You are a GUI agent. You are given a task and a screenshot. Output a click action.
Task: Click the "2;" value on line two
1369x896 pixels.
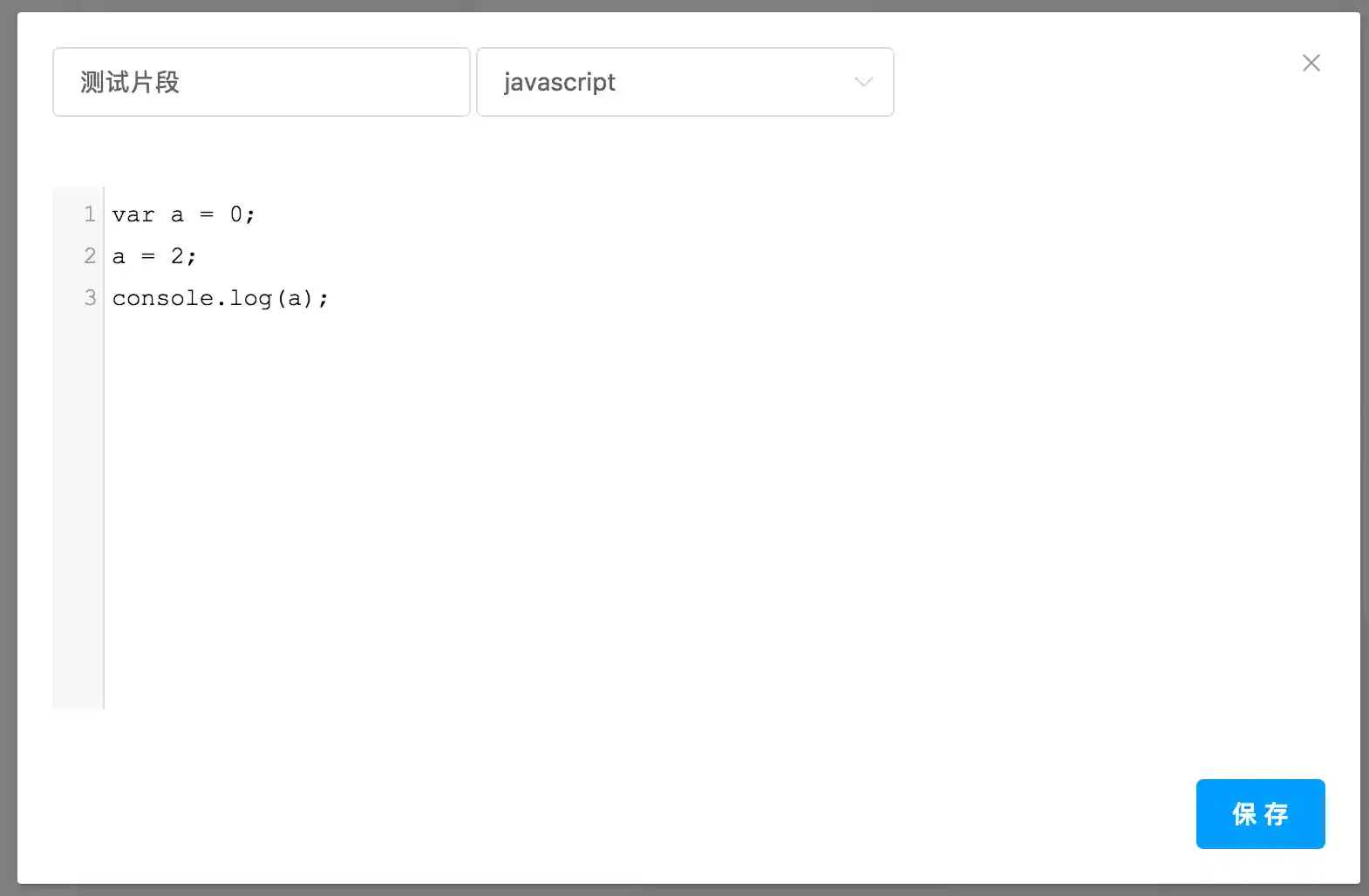(x=183, y=257)
